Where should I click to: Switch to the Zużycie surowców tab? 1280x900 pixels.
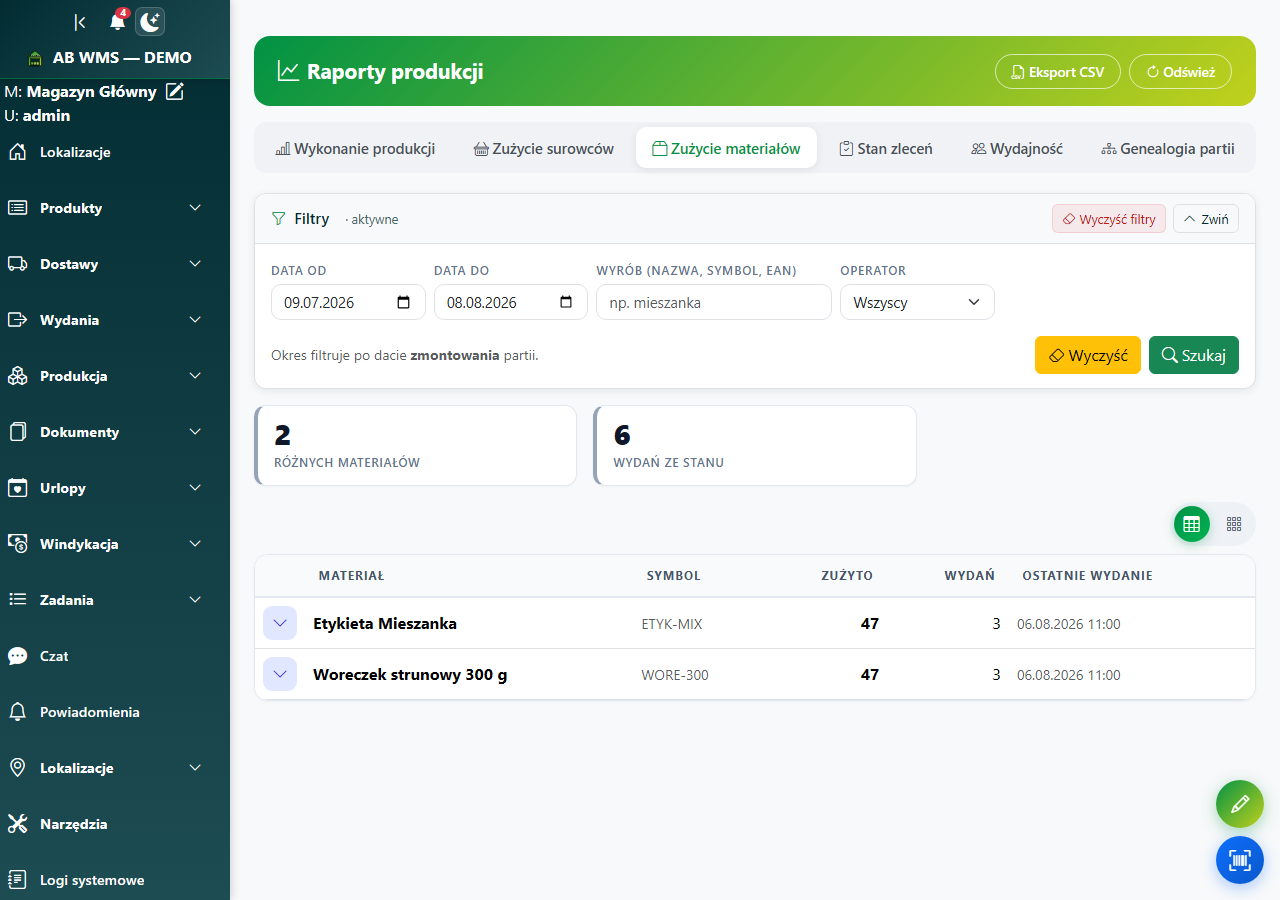tap(543, 148)
